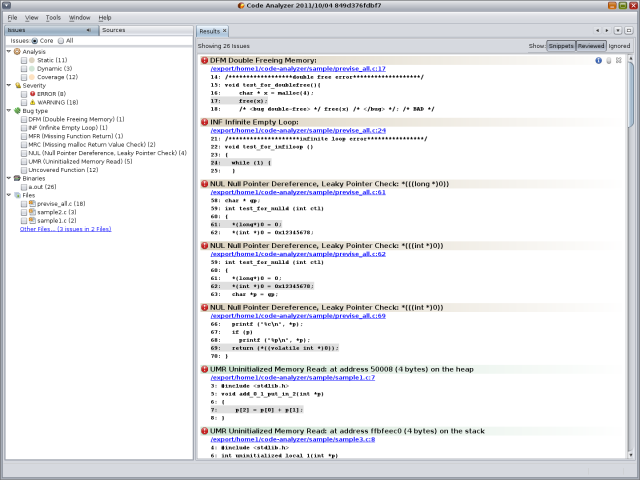Screen dimensions: 640x480
Task: Toggle the Reviewed show button
Action: coord(591,46)
